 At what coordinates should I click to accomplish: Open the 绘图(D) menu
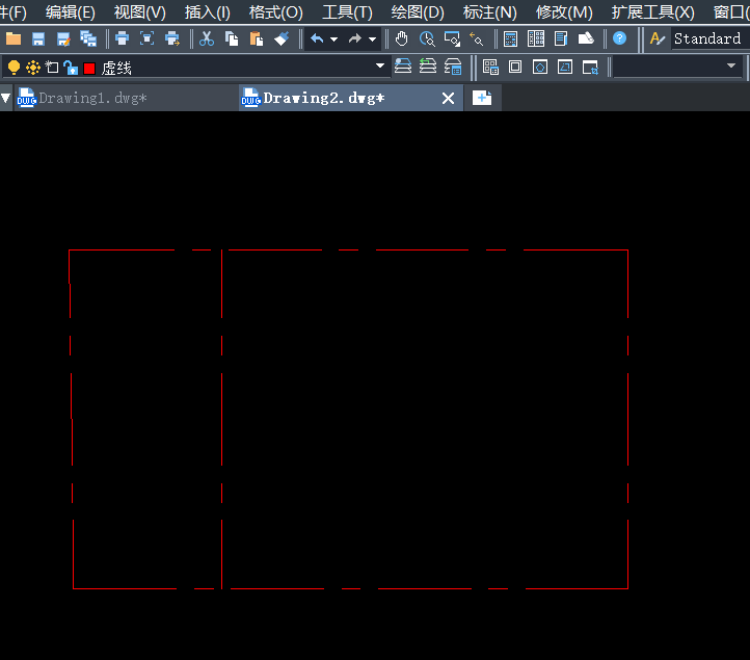click(x=417, y=12)
